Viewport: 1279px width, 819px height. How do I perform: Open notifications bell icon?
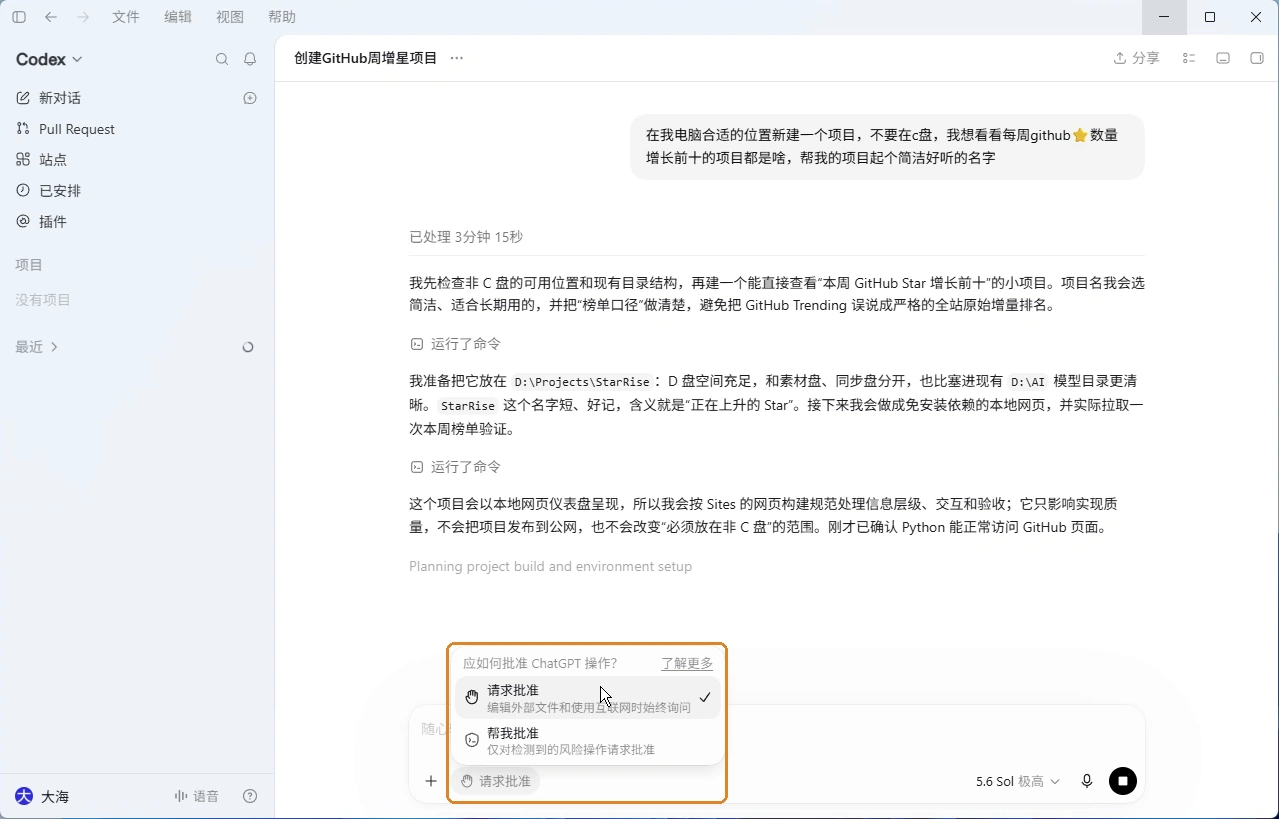[250, 59]
